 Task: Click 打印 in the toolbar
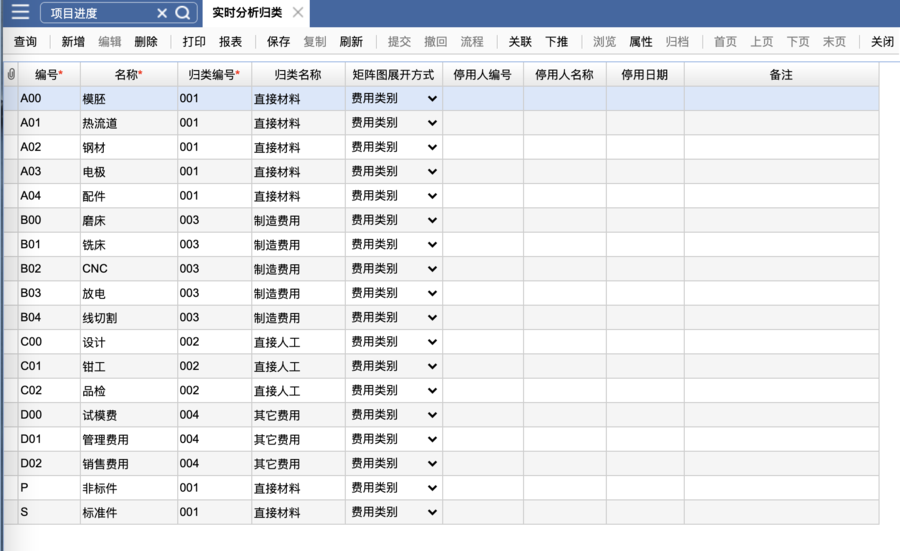(x=194, y=41)
